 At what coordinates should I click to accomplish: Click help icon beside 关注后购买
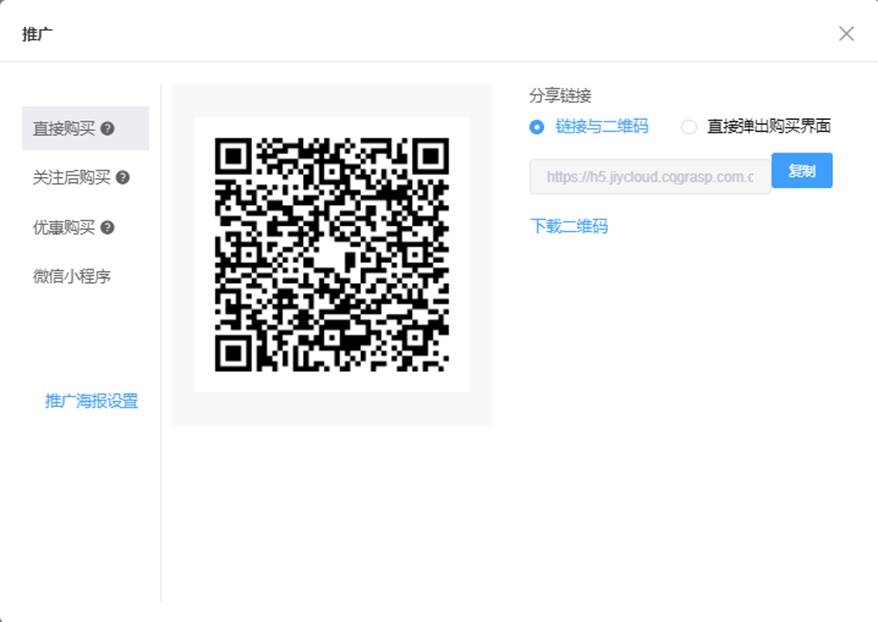point(123,178)
